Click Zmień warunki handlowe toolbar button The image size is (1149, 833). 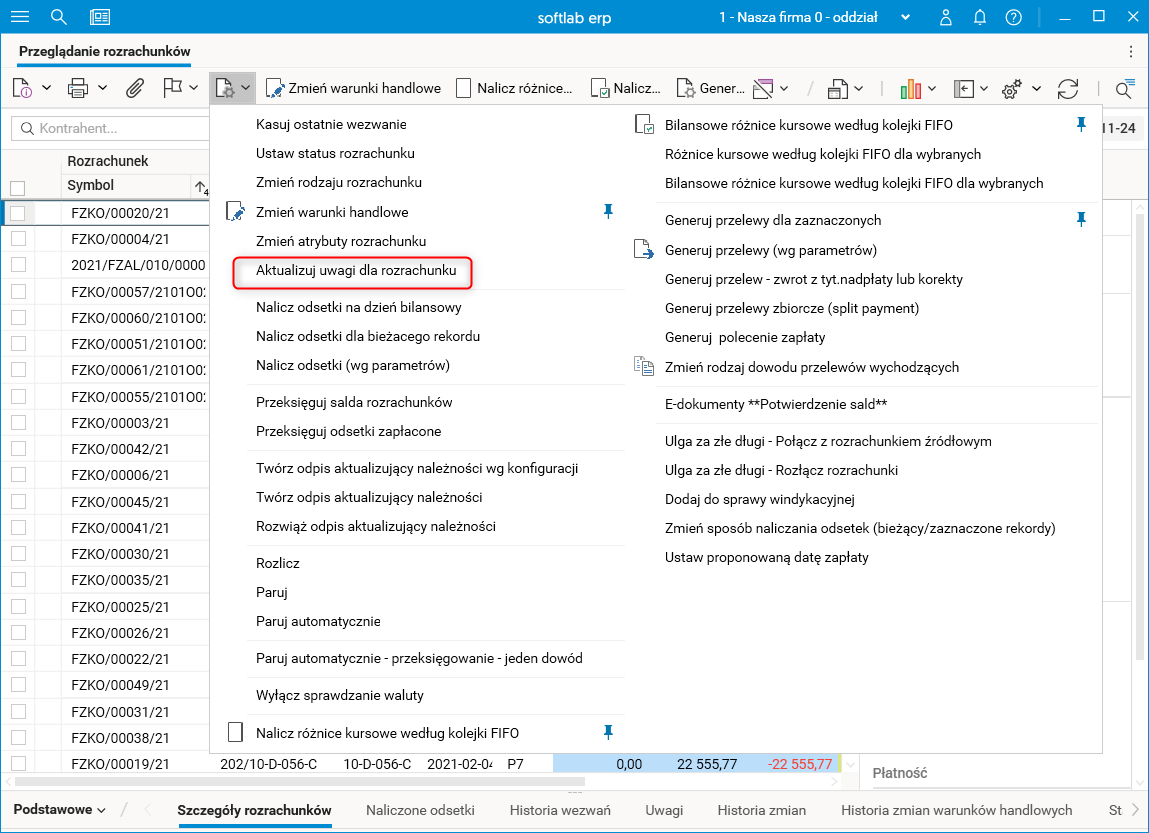click(353, 89)
